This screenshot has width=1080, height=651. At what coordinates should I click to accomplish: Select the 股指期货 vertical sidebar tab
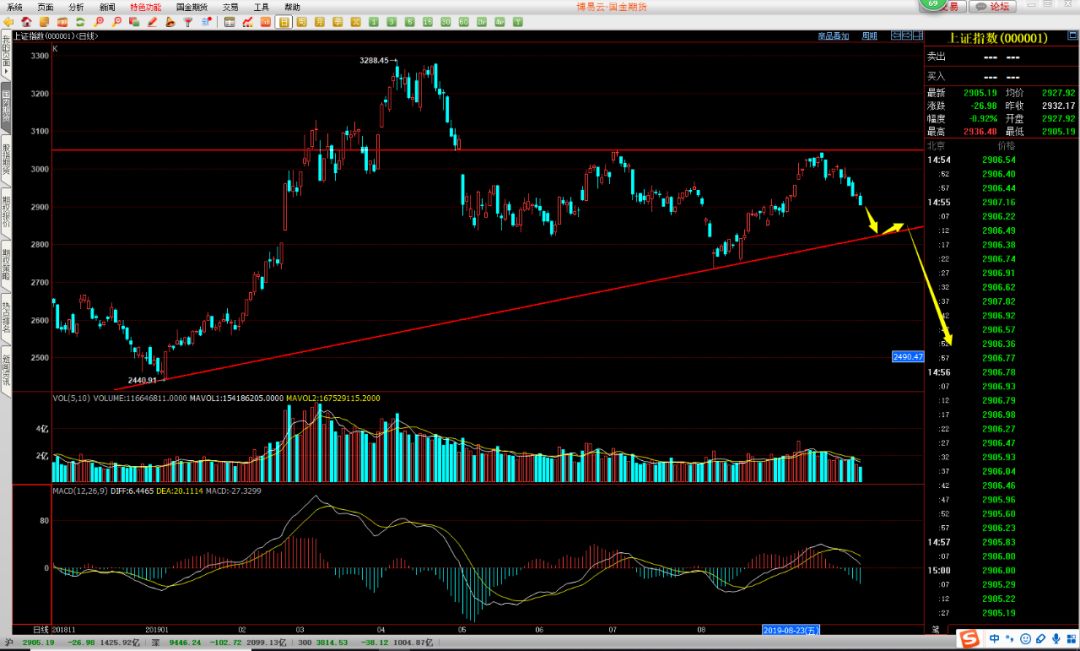click(6, 159)
